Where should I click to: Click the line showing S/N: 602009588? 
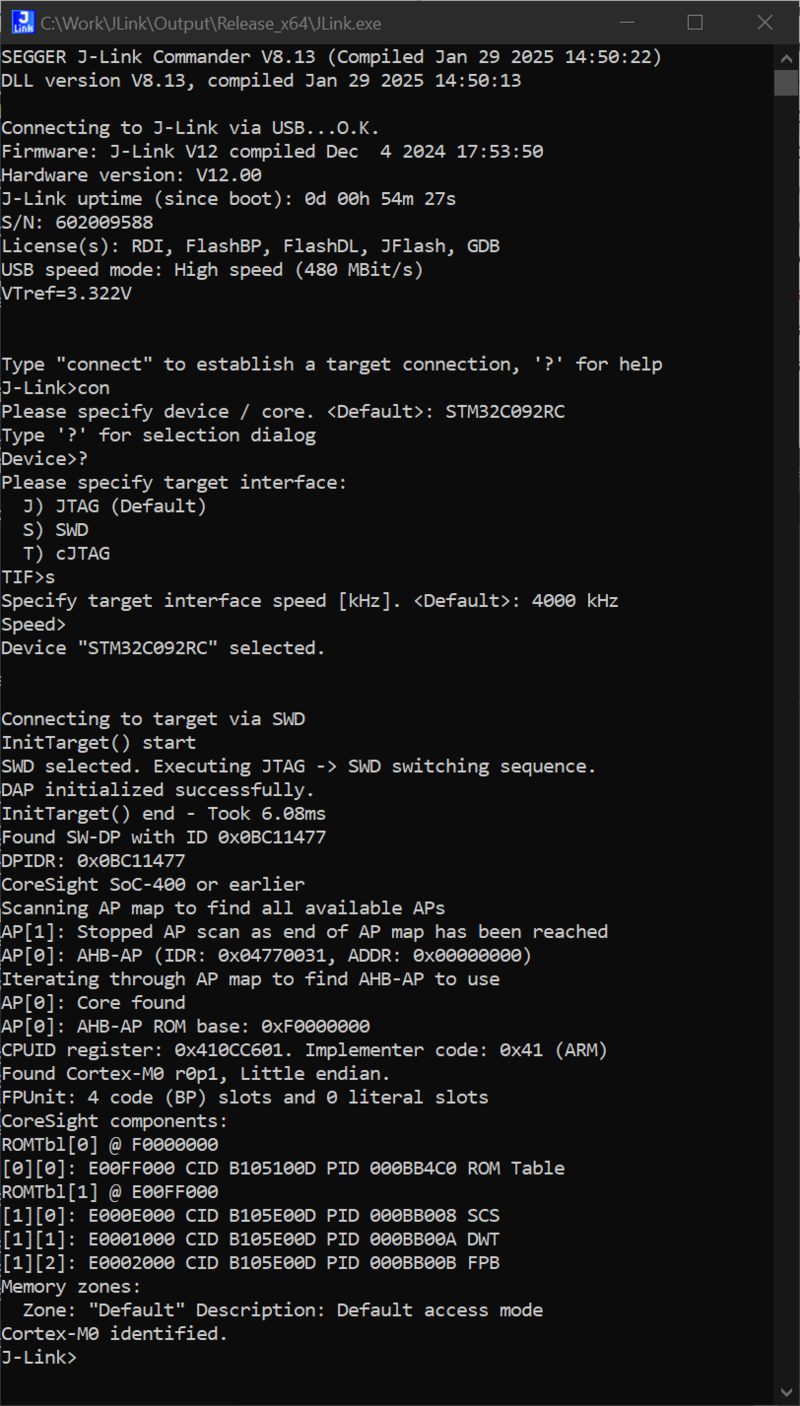point(75,222)
